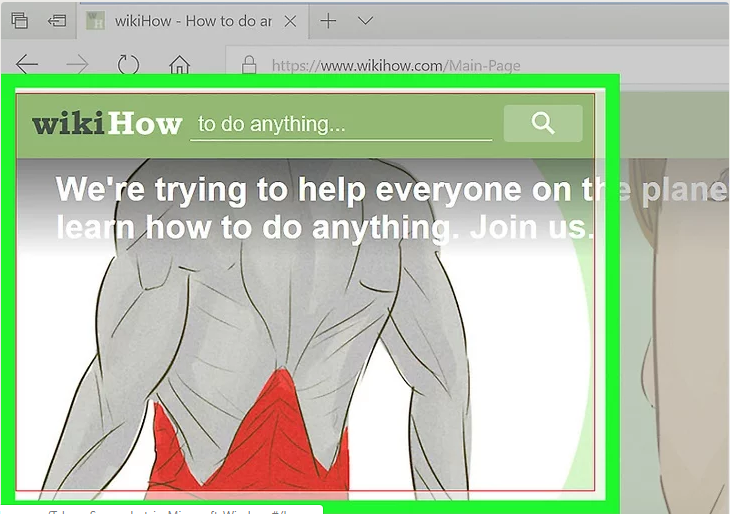Click the wikiHow favicon on the tab

pyautogui.click(x=95, y=21)
